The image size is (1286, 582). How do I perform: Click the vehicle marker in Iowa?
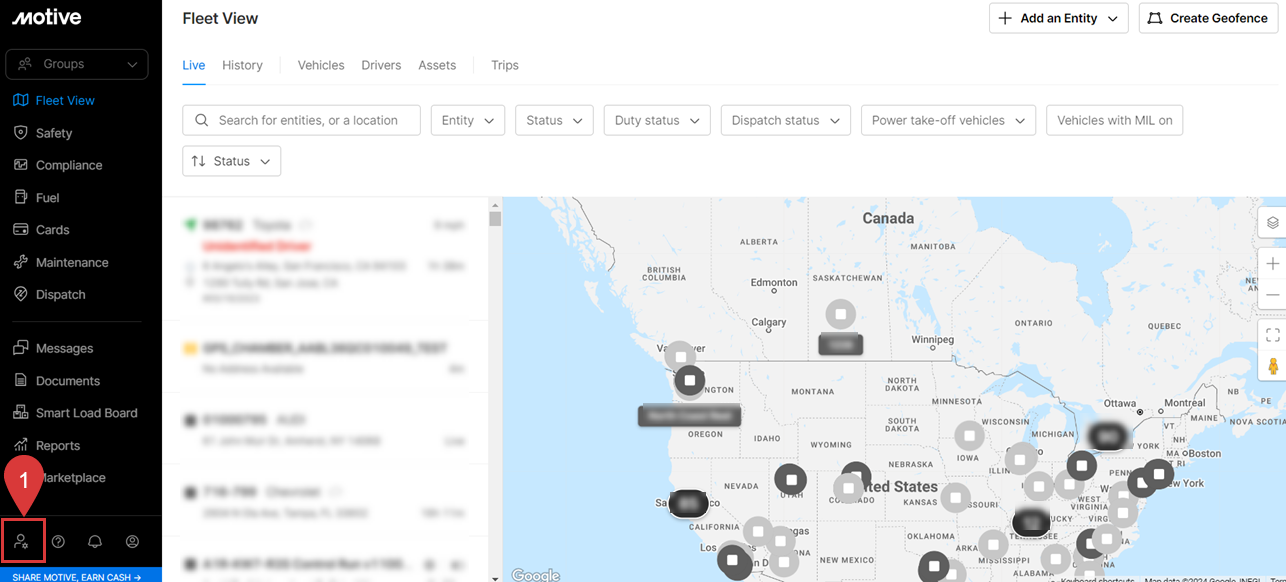pos(969,437)
